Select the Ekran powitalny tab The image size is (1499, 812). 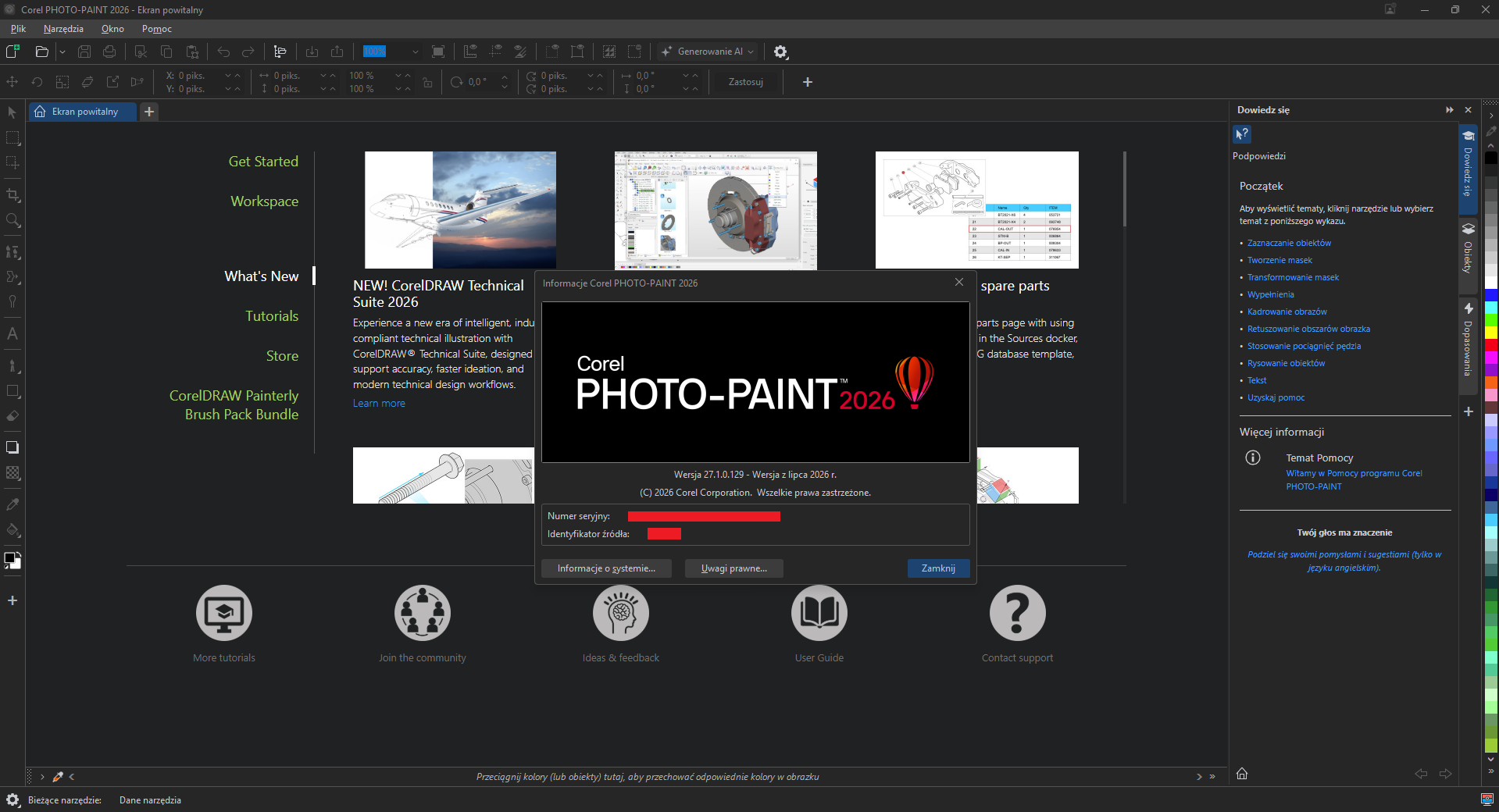click(83, 112)
